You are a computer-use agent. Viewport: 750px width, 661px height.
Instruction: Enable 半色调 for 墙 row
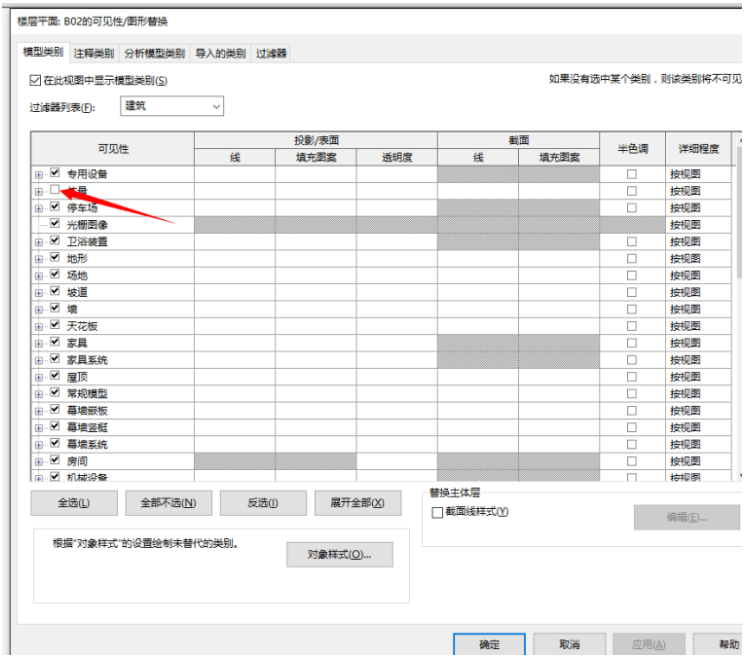coord(632,309)
